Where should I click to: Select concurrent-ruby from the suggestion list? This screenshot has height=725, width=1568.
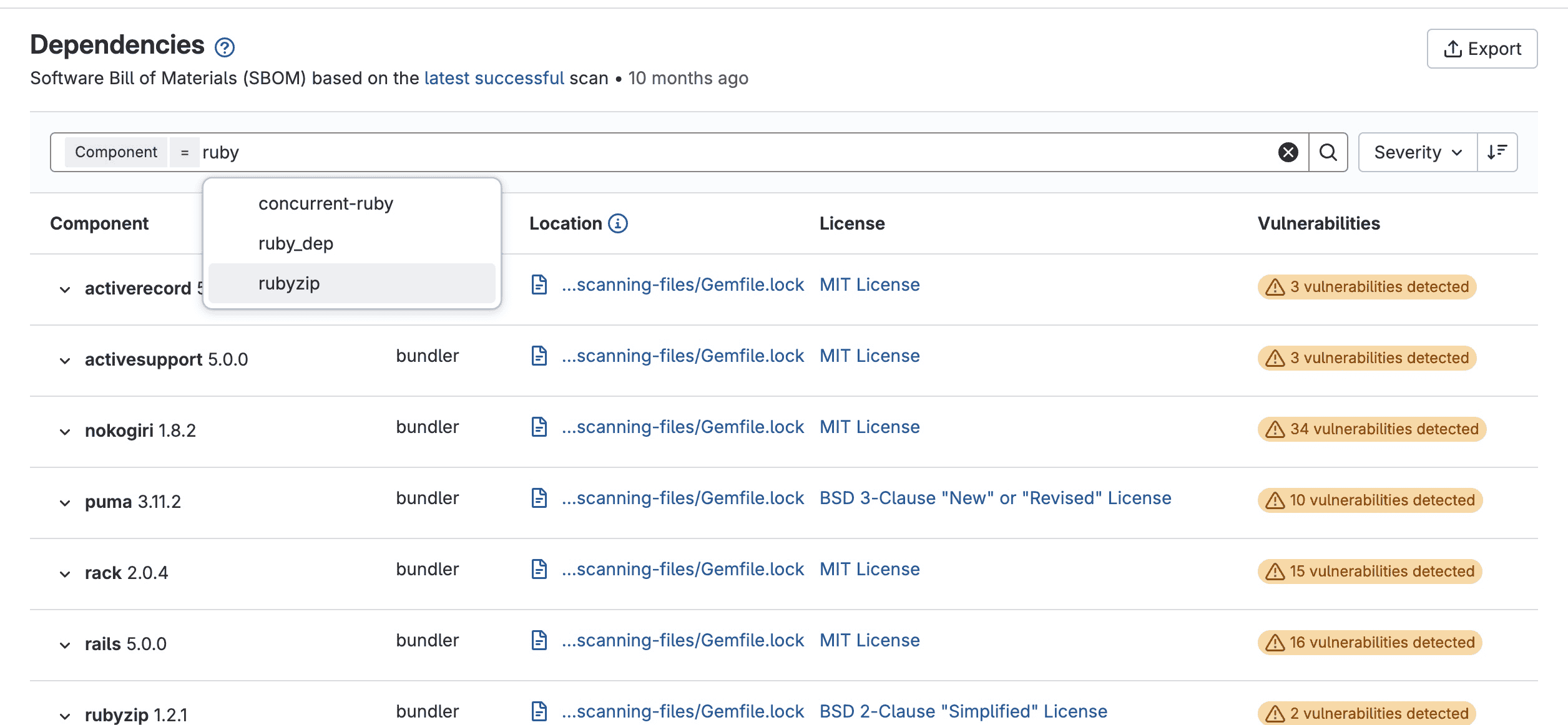[x=326, y=203]
